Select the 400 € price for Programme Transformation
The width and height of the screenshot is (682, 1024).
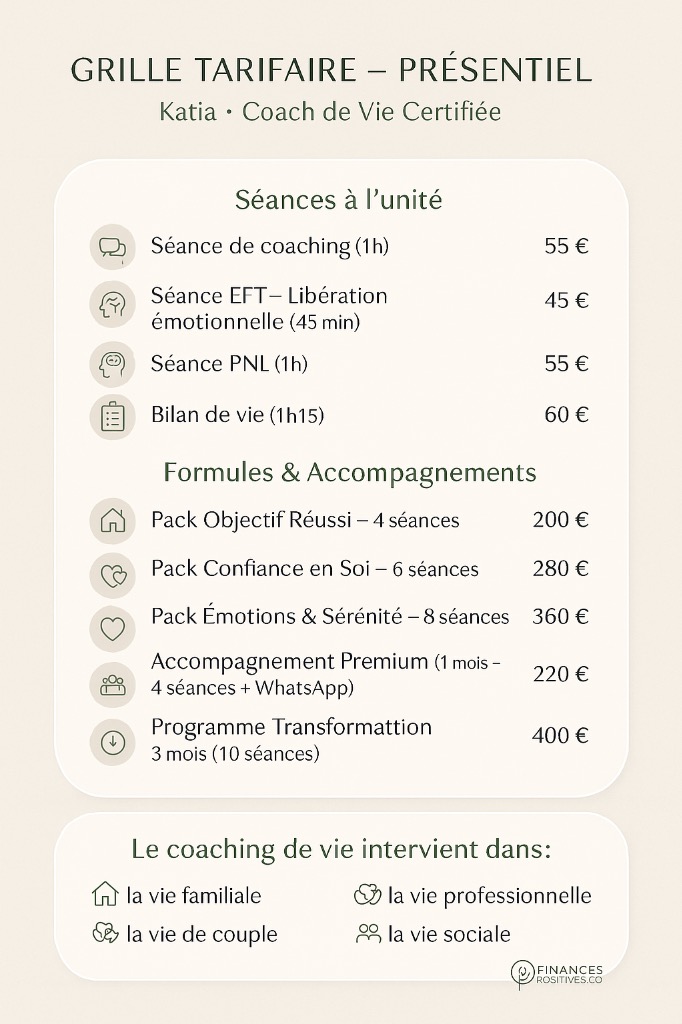(560, 736)
